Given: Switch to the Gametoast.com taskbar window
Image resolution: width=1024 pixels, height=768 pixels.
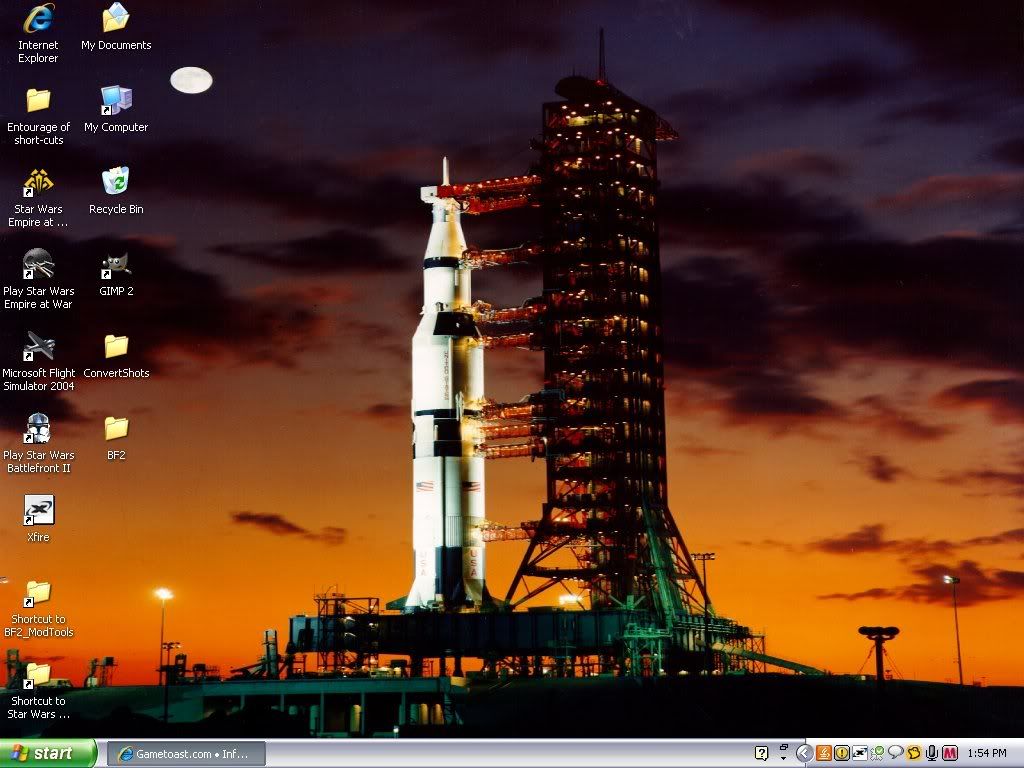Looking at the screenshot, I should coord(186,754).
